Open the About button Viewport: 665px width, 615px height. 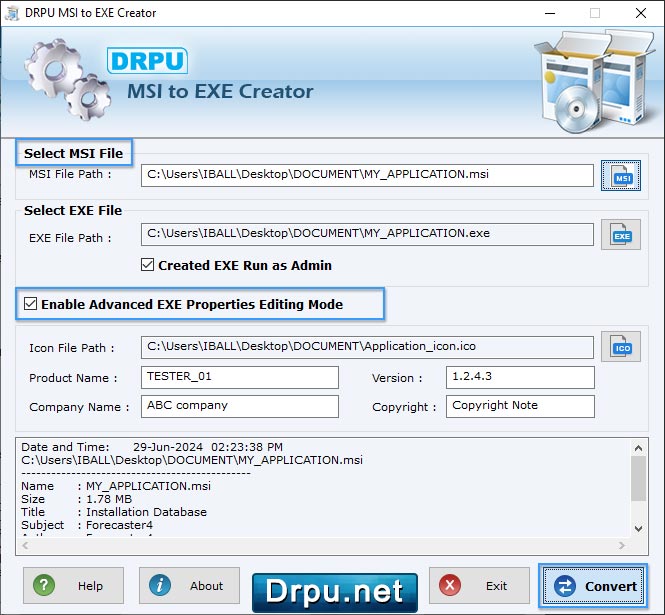pos(189,585)
